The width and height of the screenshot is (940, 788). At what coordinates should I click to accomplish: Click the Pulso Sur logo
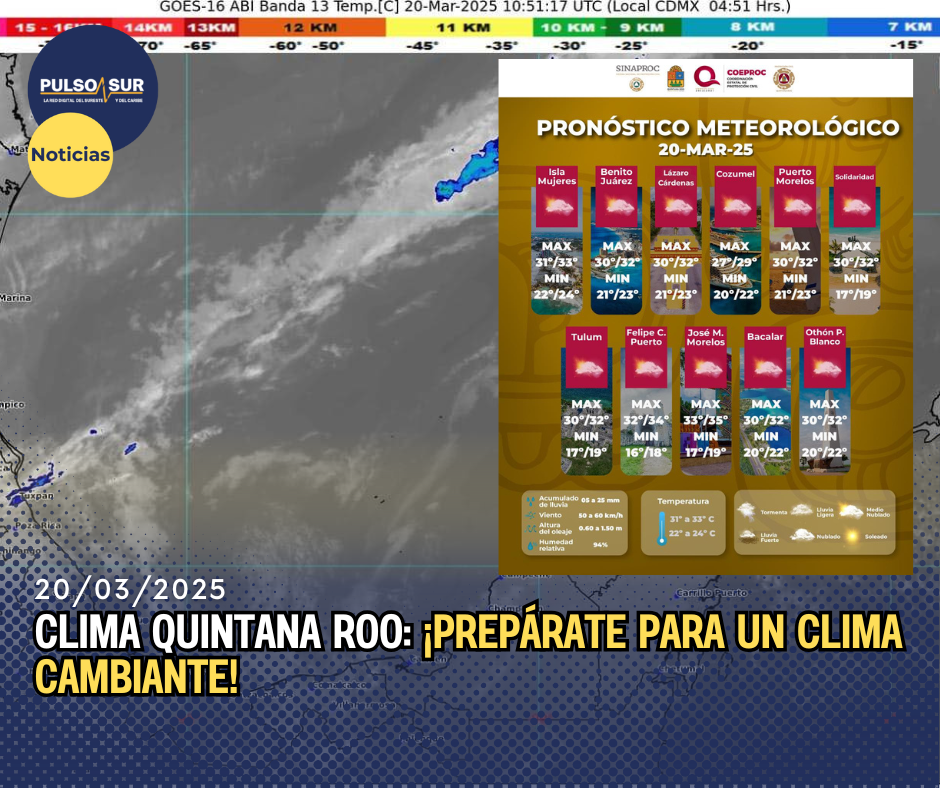[x=92, y=88]
